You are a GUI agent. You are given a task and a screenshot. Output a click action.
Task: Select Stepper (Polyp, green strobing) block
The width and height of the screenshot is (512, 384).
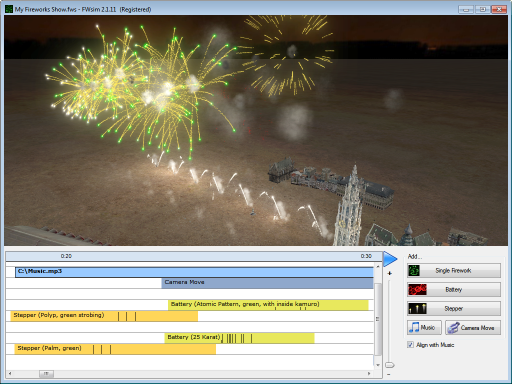(104, 316)
